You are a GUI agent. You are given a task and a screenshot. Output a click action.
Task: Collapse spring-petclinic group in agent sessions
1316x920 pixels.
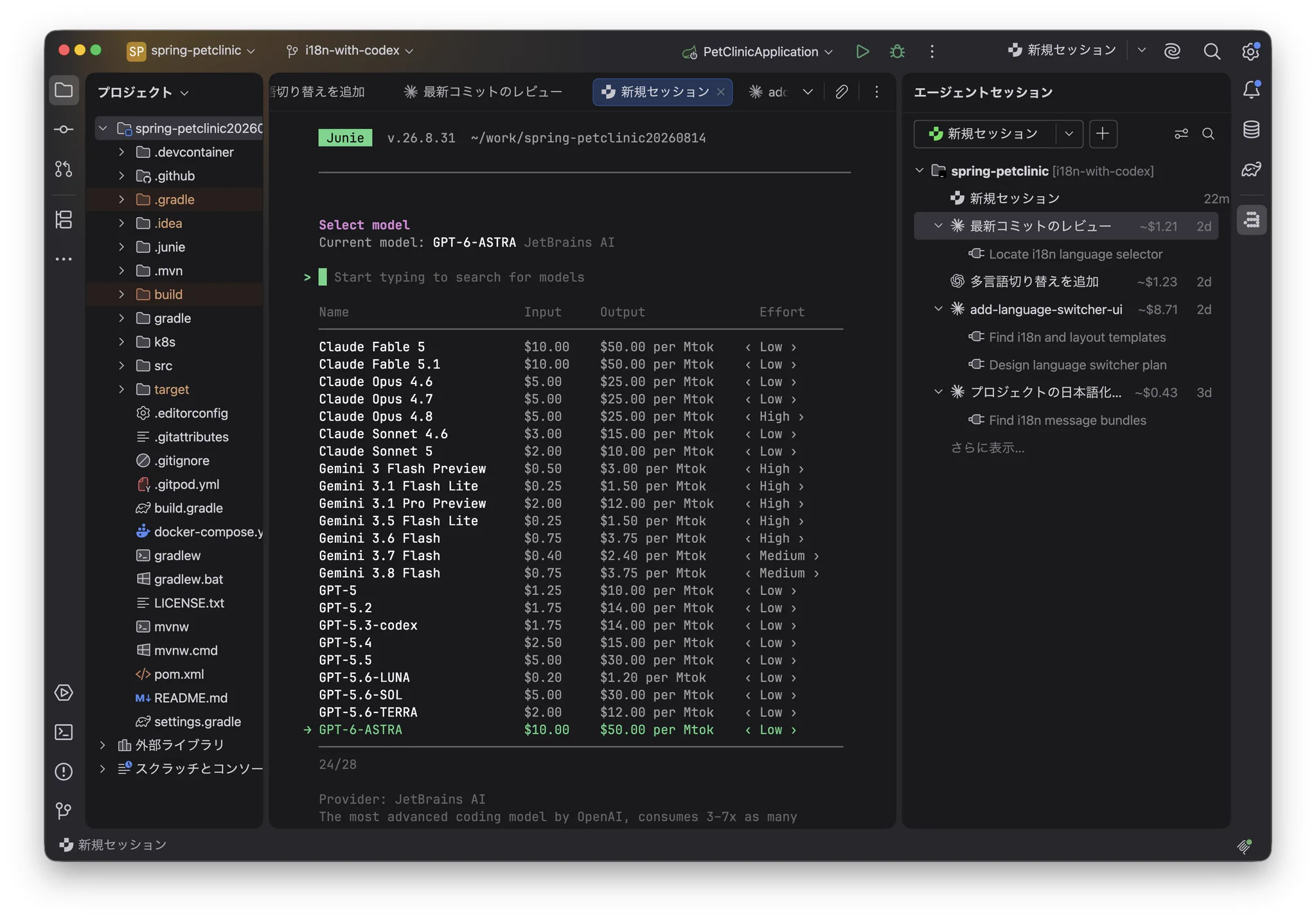coord(920,171)
